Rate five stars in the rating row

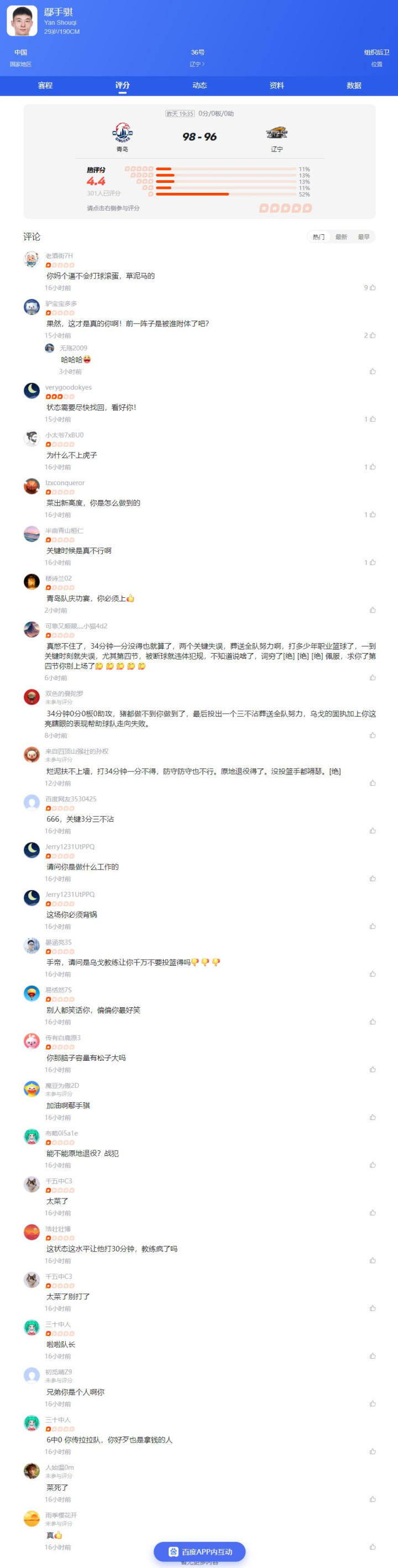point(307,208)
